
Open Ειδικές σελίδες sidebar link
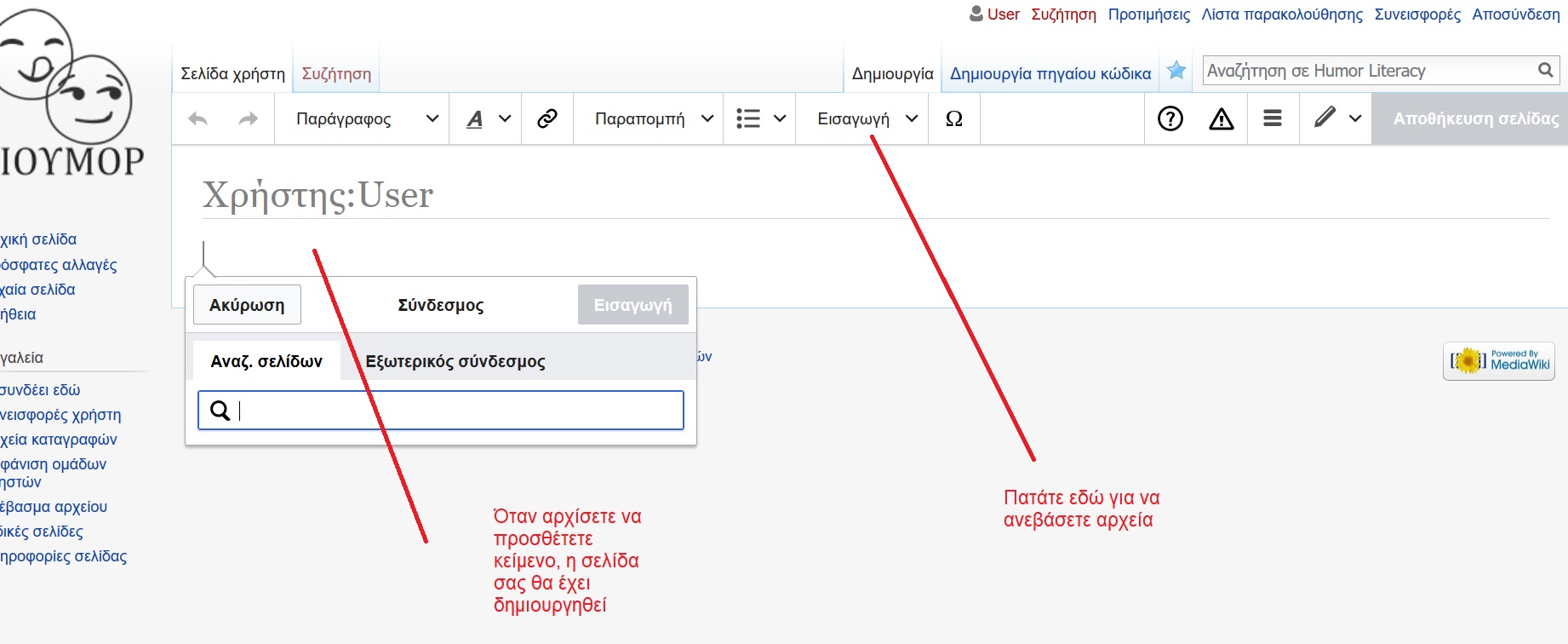(x=42, y=532)
